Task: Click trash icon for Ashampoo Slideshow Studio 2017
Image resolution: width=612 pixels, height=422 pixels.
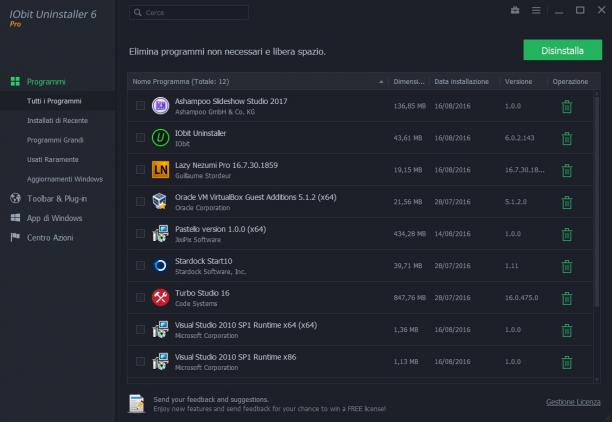Action: click(567, 106)
